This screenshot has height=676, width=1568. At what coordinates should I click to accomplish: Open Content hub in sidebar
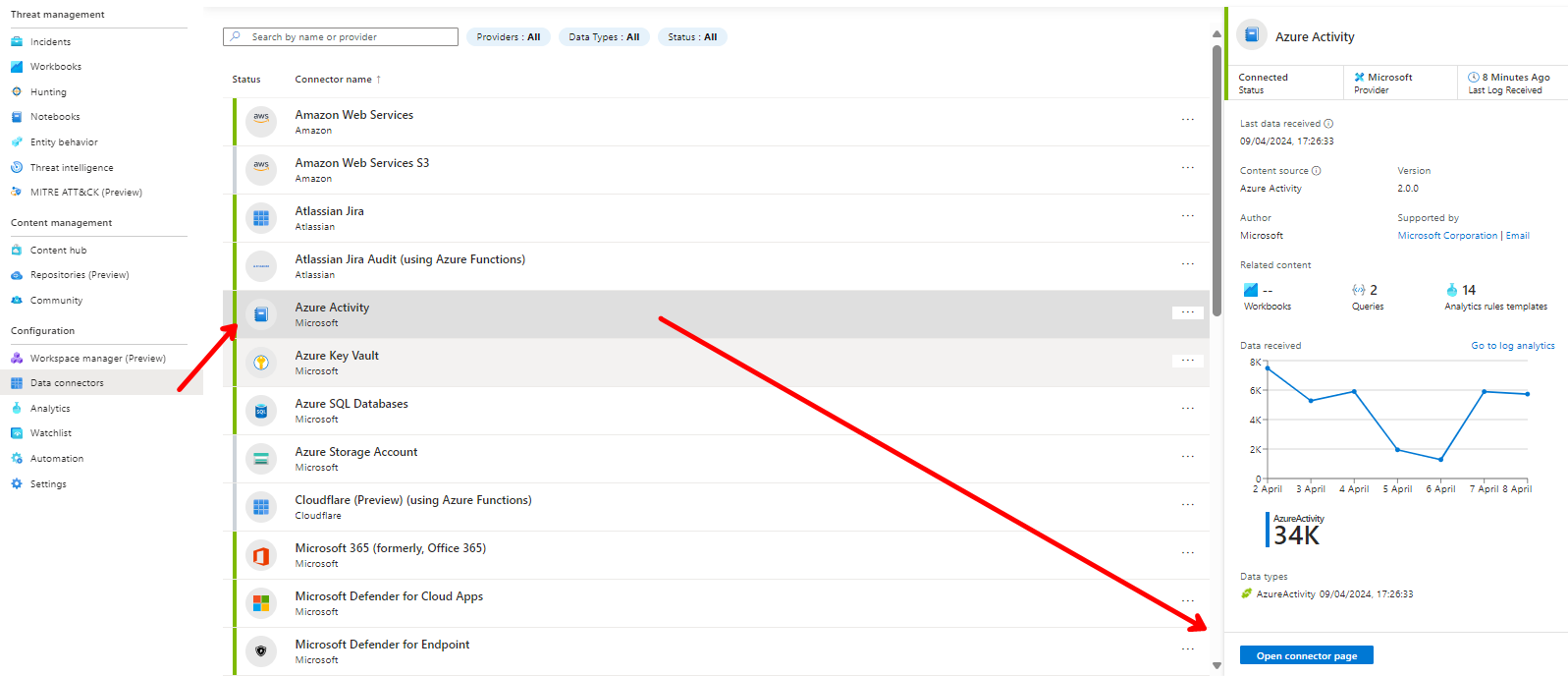point(58,251)
